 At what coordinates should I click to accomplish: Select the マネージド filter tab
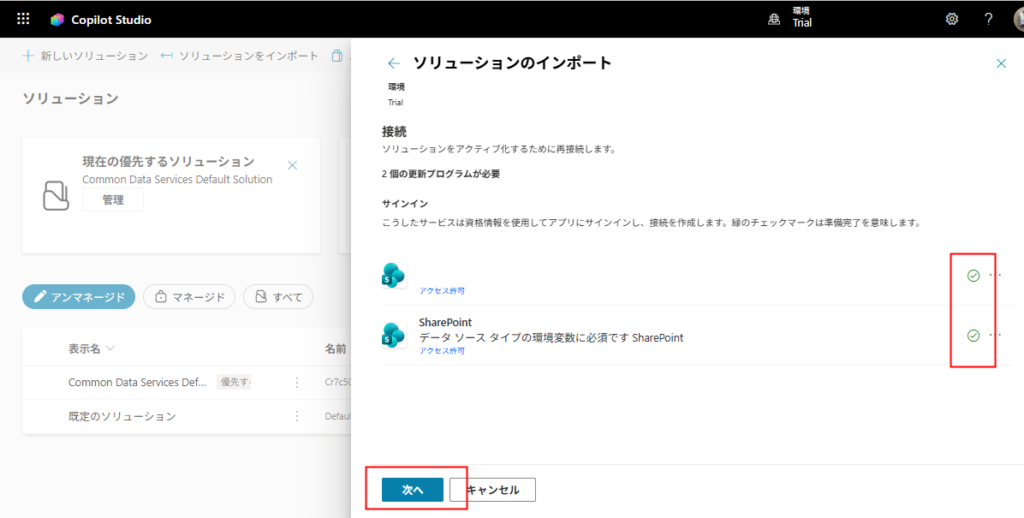point(189,297)
